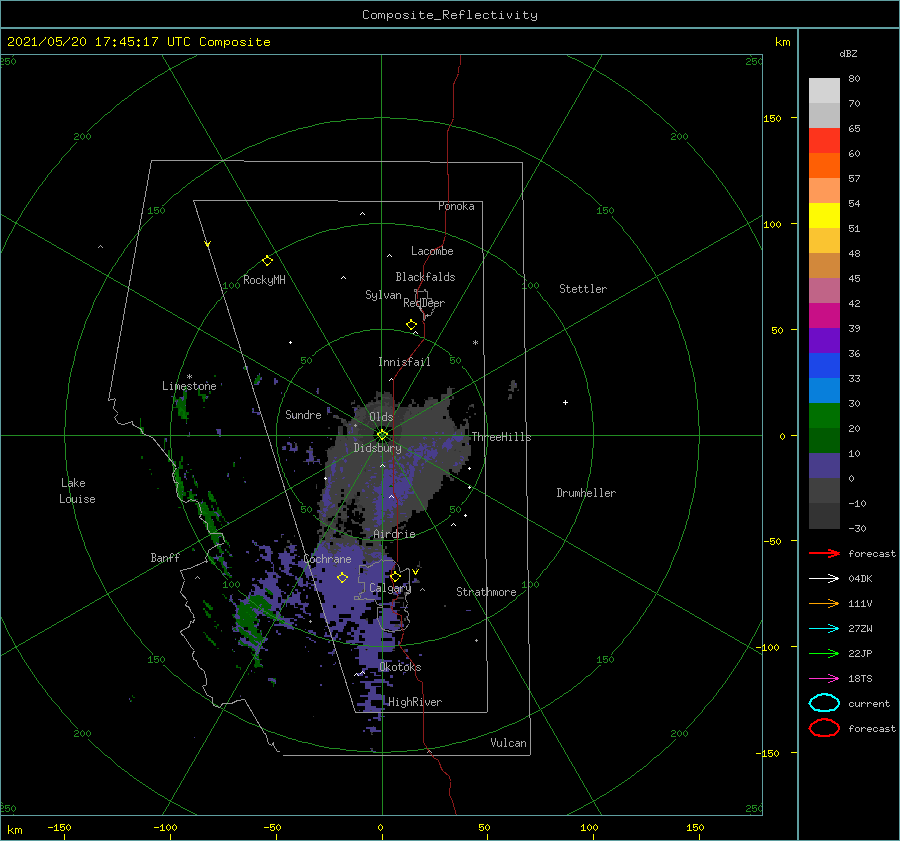
Task: Select the purple 10 dBZ color swatch
Action: (824, 465)
